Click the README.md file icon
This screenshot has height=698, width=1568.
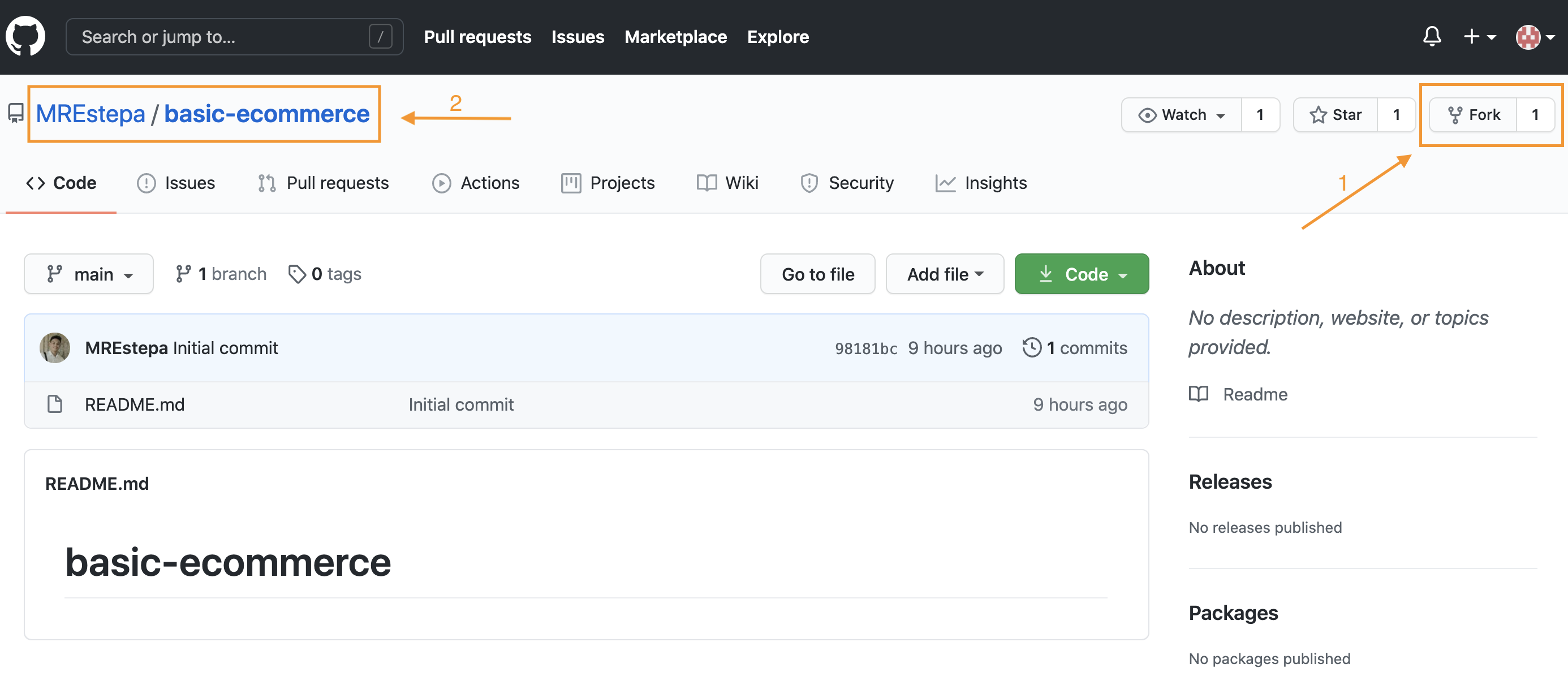click(x=55, y=404)
